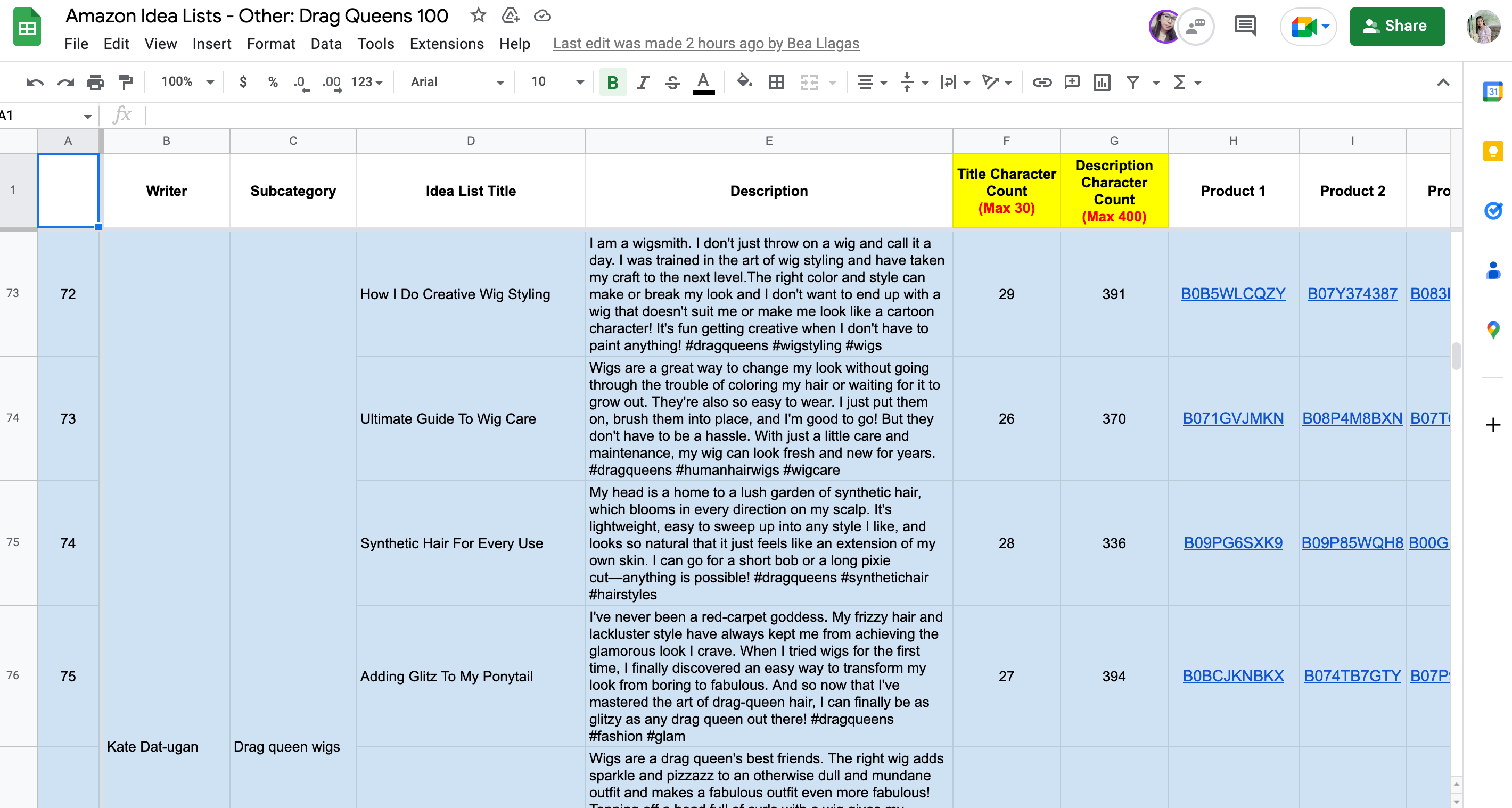The height and width of the screenshot is (808, 1512).
Task: Open product link B08P4M8BXN
Action: click(x=1352, y=418)
